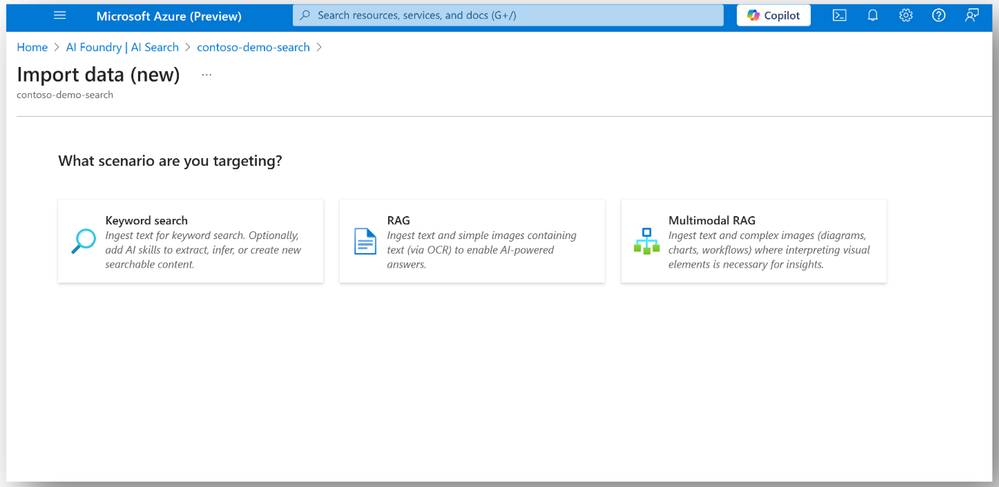Select the RAG scenario title

[398, 221]
